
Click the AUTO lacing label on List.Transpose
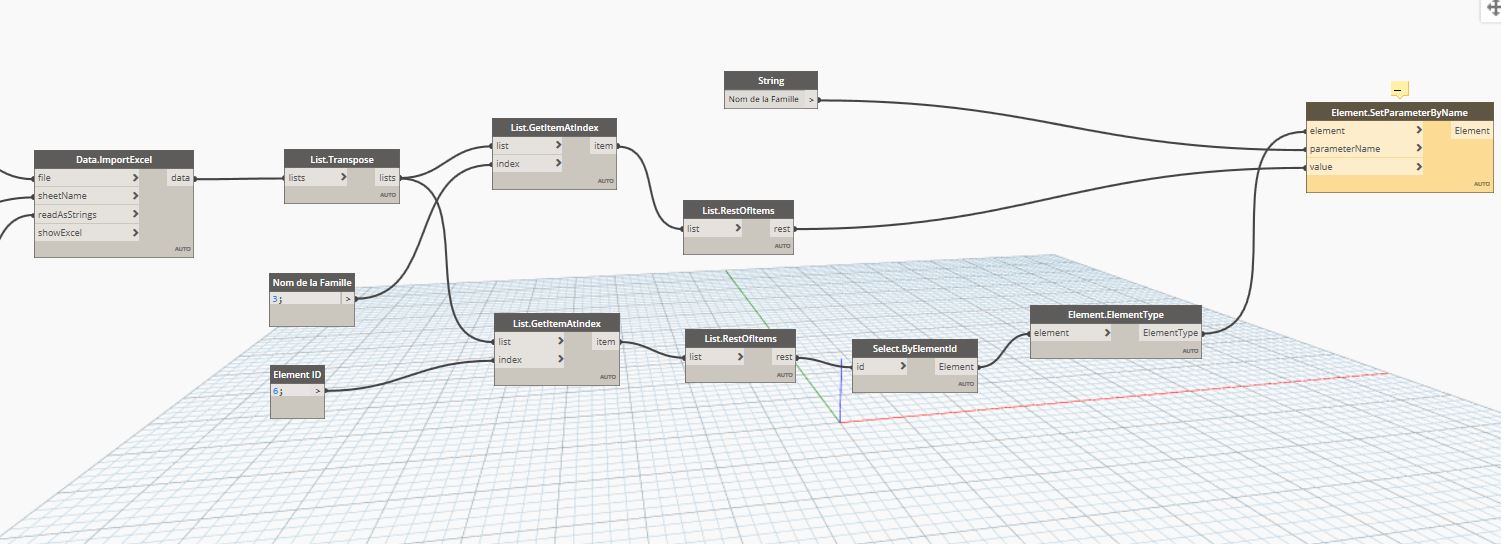pyautogui.click(x=388, y=195)
